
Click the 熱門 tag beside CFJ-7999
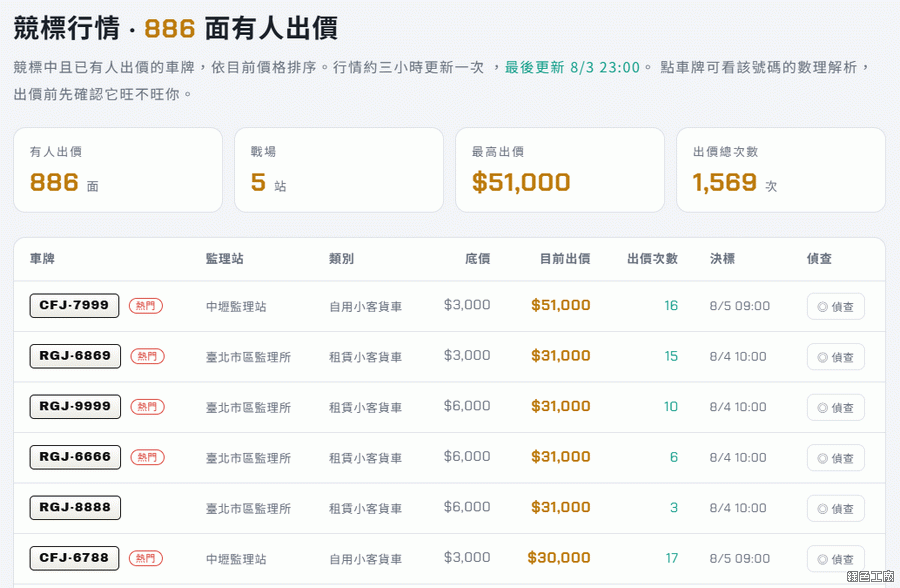pos(146,306)
